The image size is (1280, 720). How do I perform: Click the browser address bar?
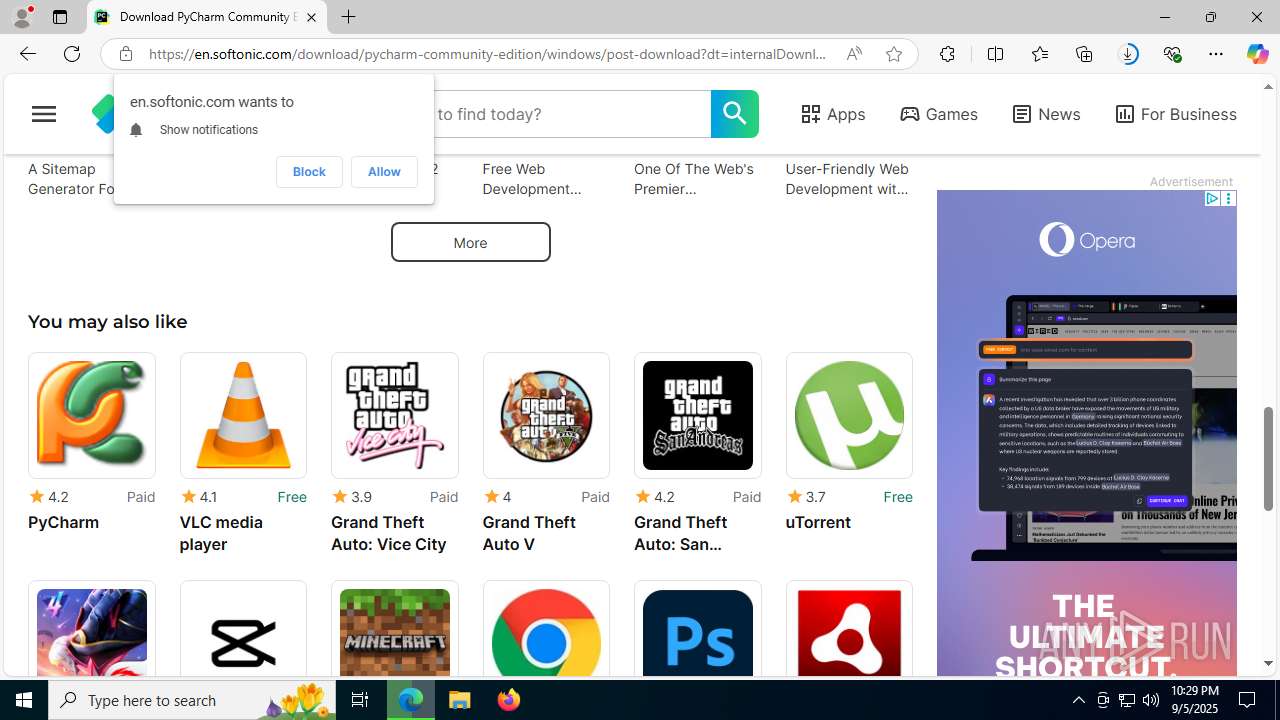click(487, 54)
